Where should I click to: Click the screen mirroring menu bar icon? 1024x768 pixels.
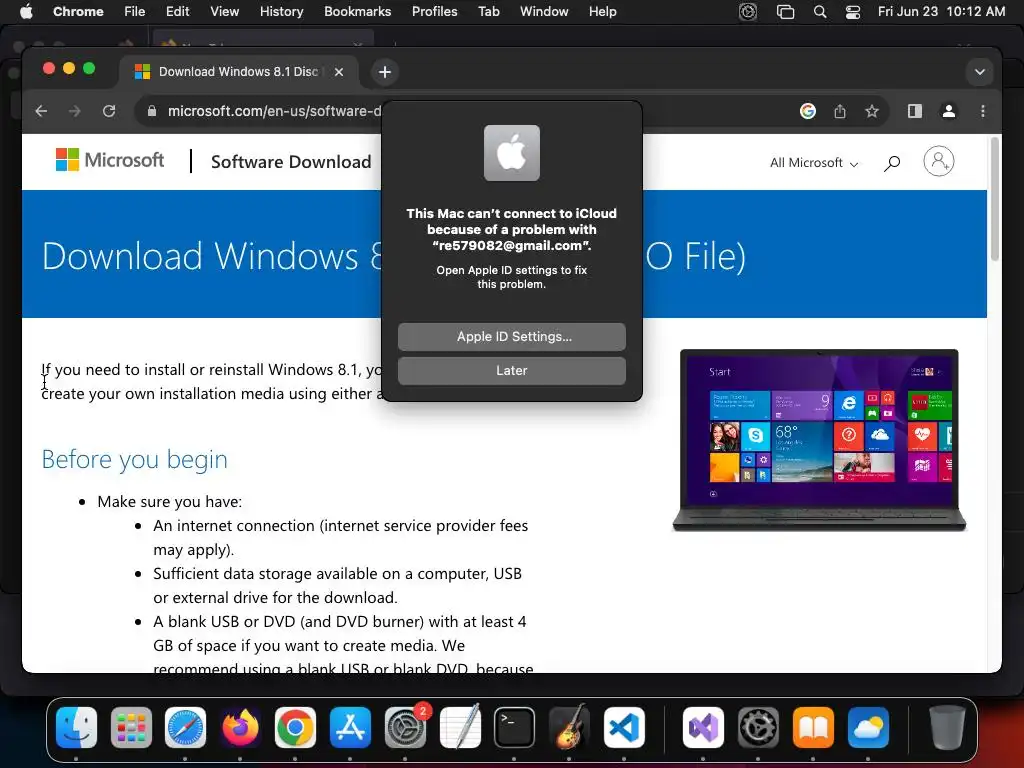click(785, 12)
